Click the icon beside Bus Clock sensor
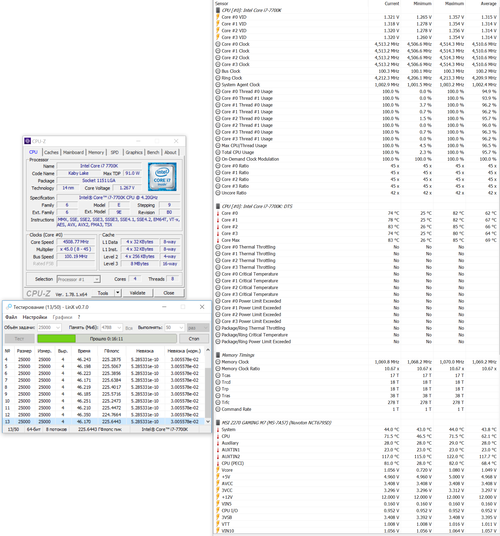Viewport: 500px width, 536px height. tap(218, 71)
